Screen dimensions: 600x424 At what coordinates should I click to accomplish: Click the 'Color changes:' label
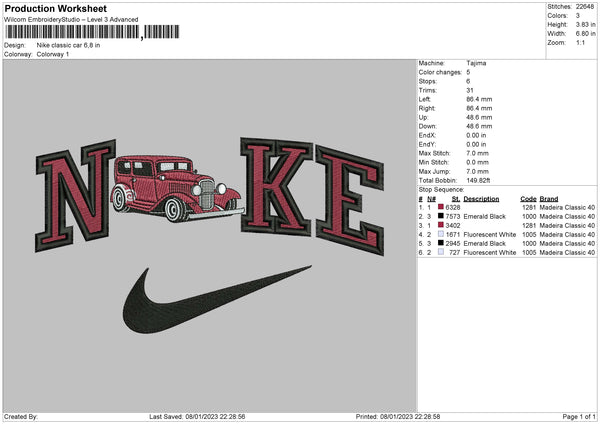pyautogui.click(x=440, y=72)
